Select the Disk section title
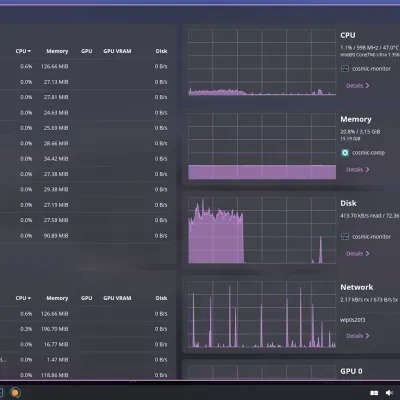 pos(348,203)
